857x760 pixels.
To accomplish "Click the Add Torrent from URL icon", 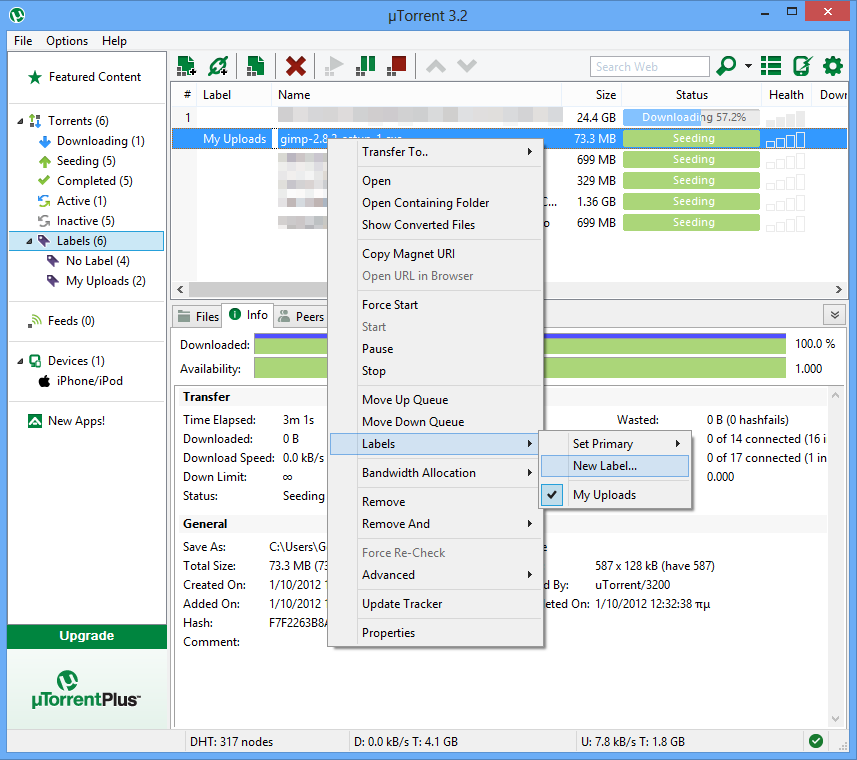I will [x=218, y=66].
